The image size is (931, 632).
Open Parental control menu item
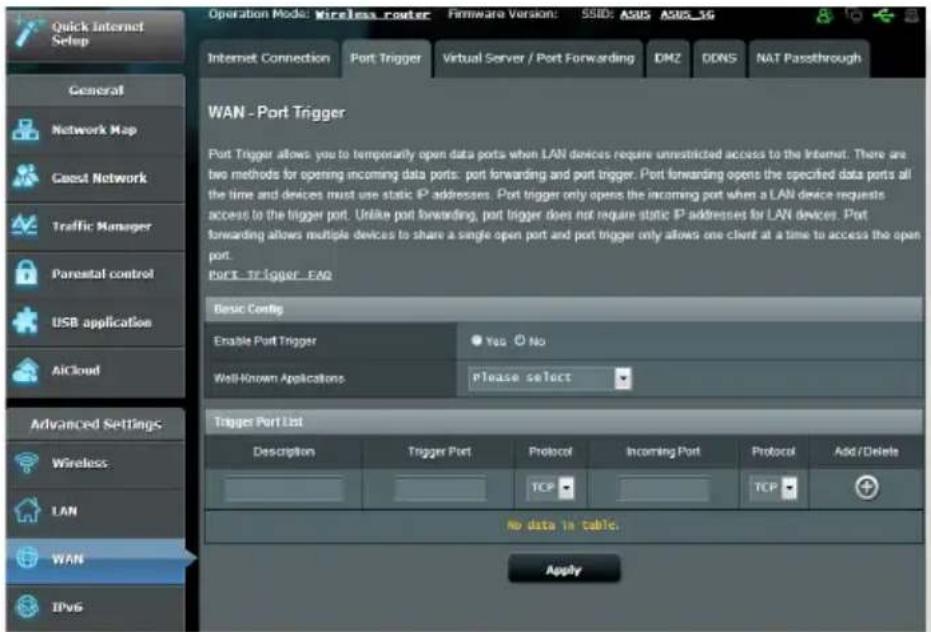point(96,274)
